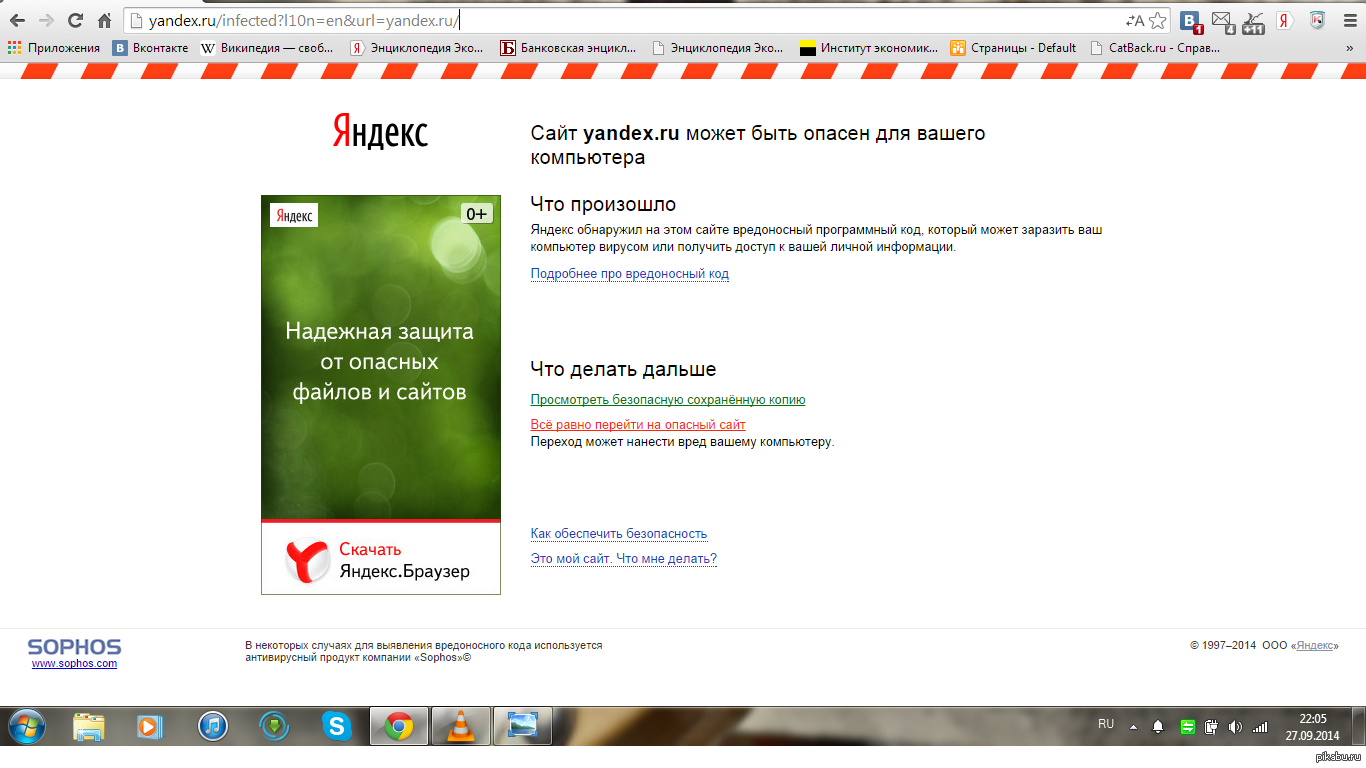Open the Википедия bookmark in bookmarks bar
This screenshot has height=768, width=1366.
tap(267, 47)
